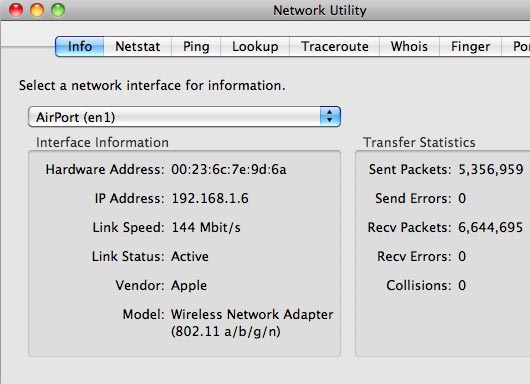The height and width of the screenshot is (384, 530).
Task: Open the Traceroute tab
Action: 335,46
